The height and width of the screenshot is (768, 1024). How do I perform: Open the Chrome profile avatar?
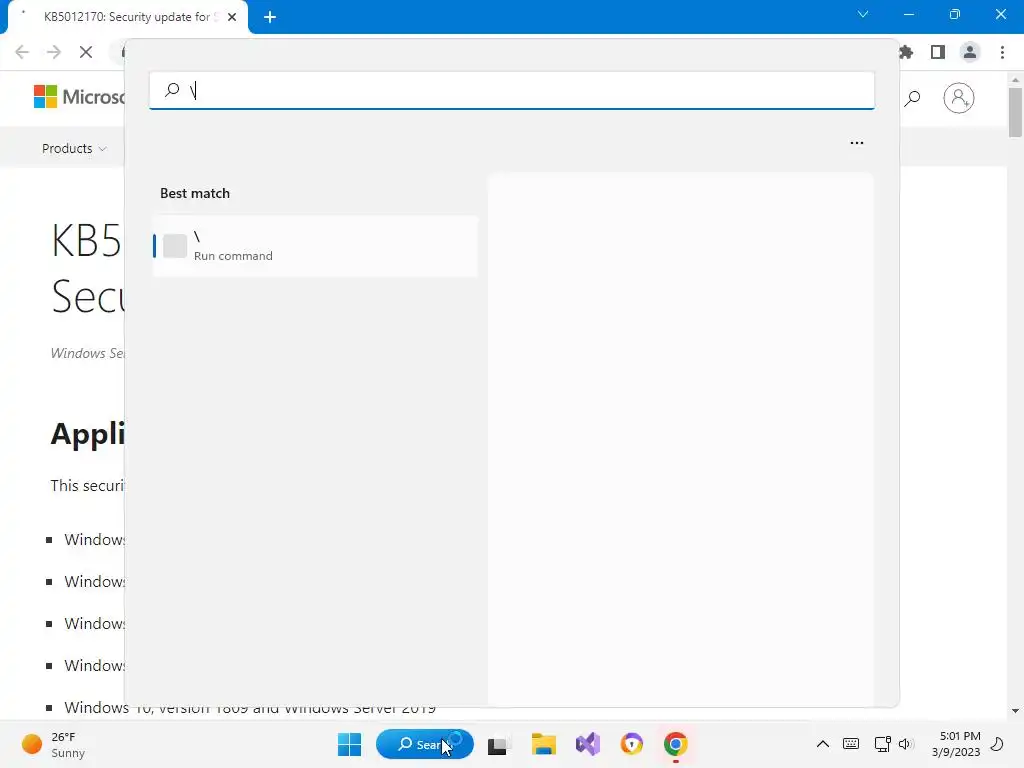coord(970,52)
